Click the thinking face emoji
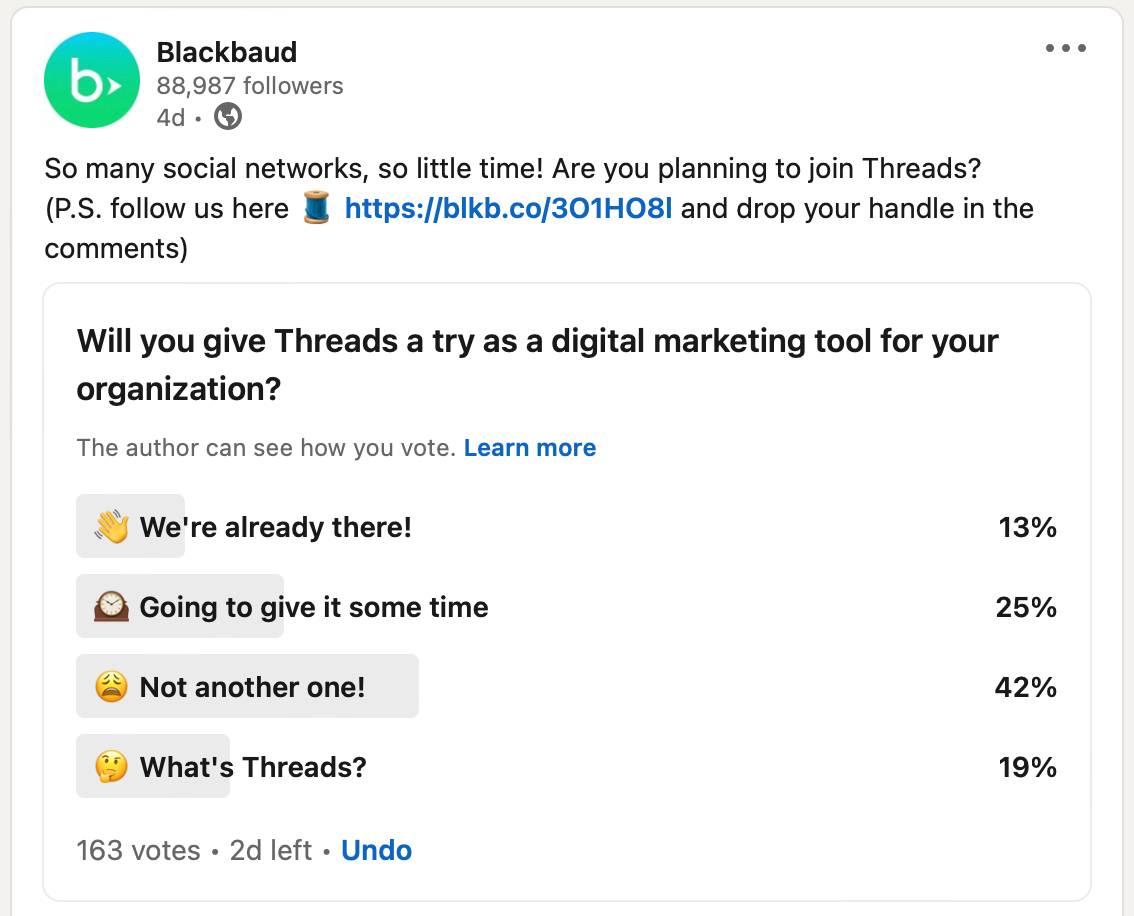1134x916 pixels. (112, 767)
